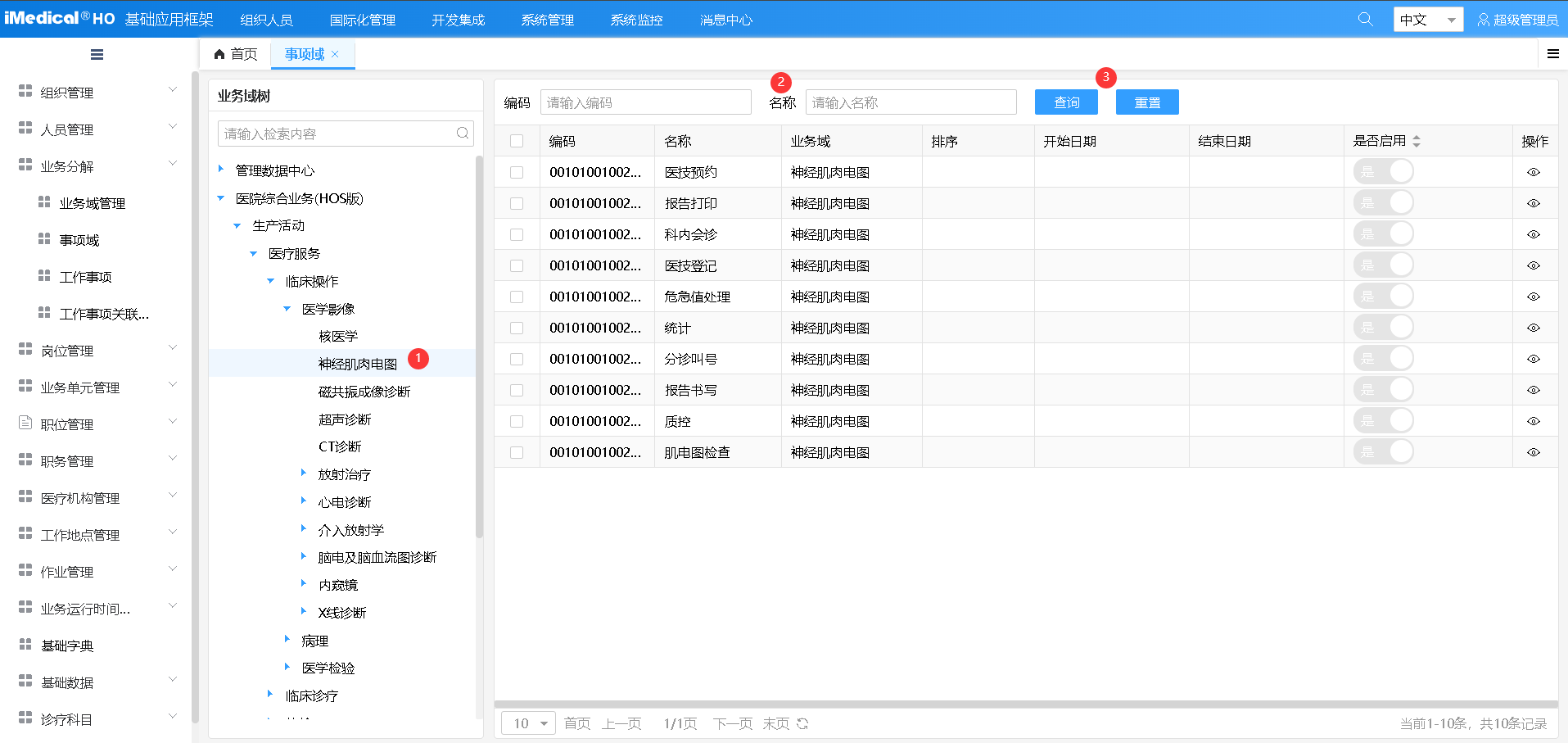Click the 重置 button
The width and height of the screenshot is (1568, 743).
point(1146,102)
